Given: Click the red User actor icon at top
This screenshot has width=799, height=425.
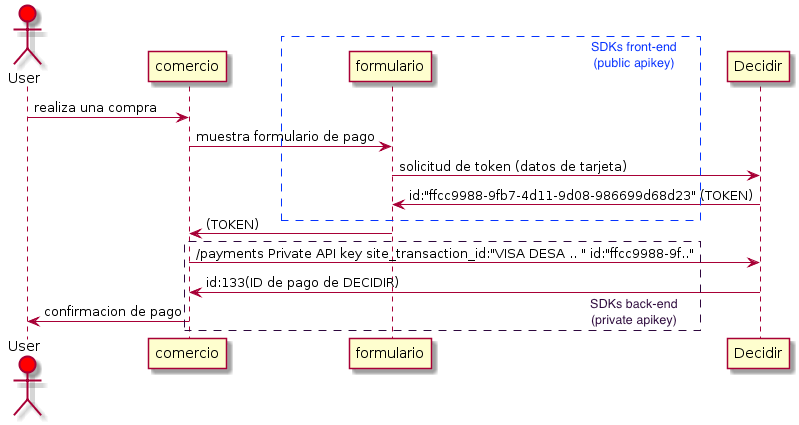Looking at the screenshot, I should click(27, 36).
